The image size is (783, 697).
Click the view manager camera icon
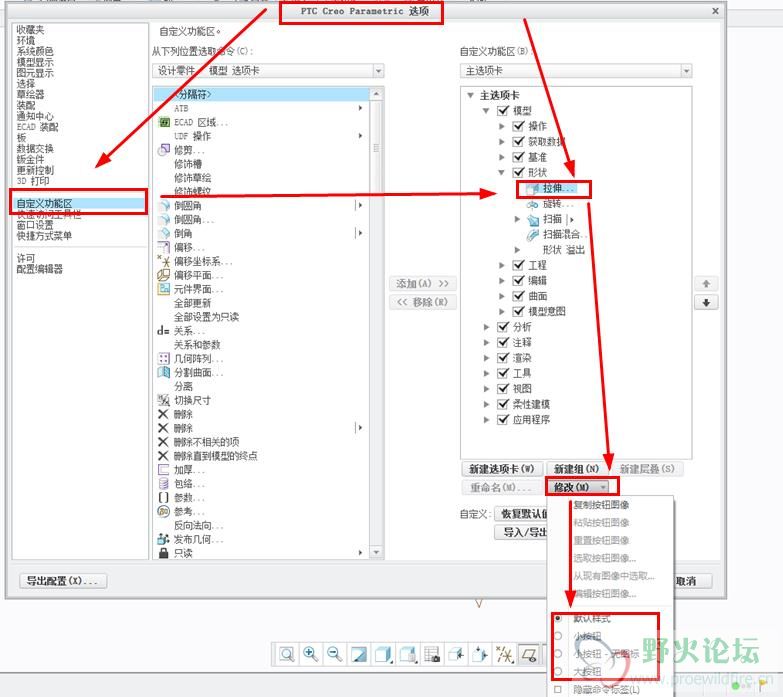[432, 654]
